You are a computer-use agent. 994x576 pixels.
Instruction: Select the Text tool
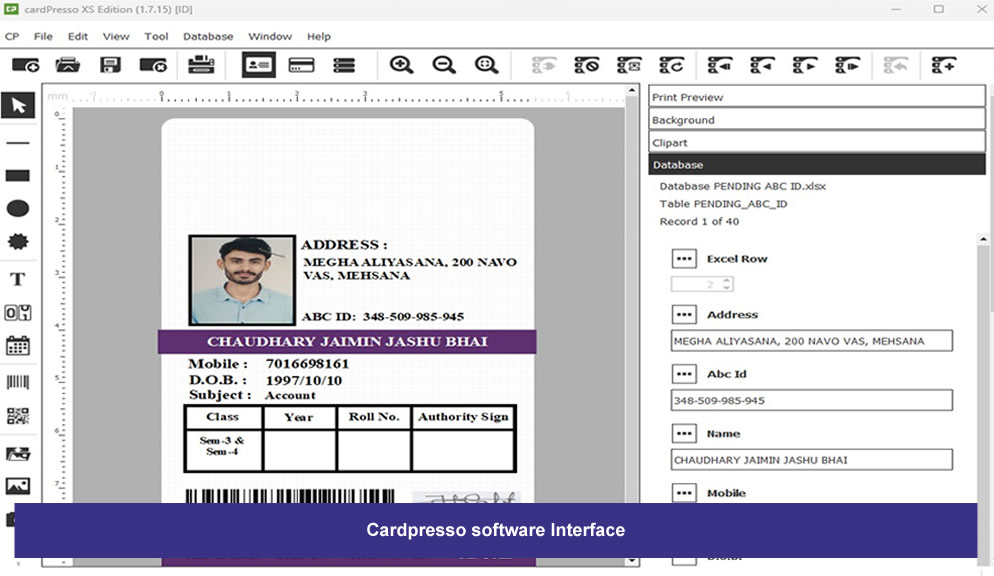pyautogui.click(x=18, y=279)
